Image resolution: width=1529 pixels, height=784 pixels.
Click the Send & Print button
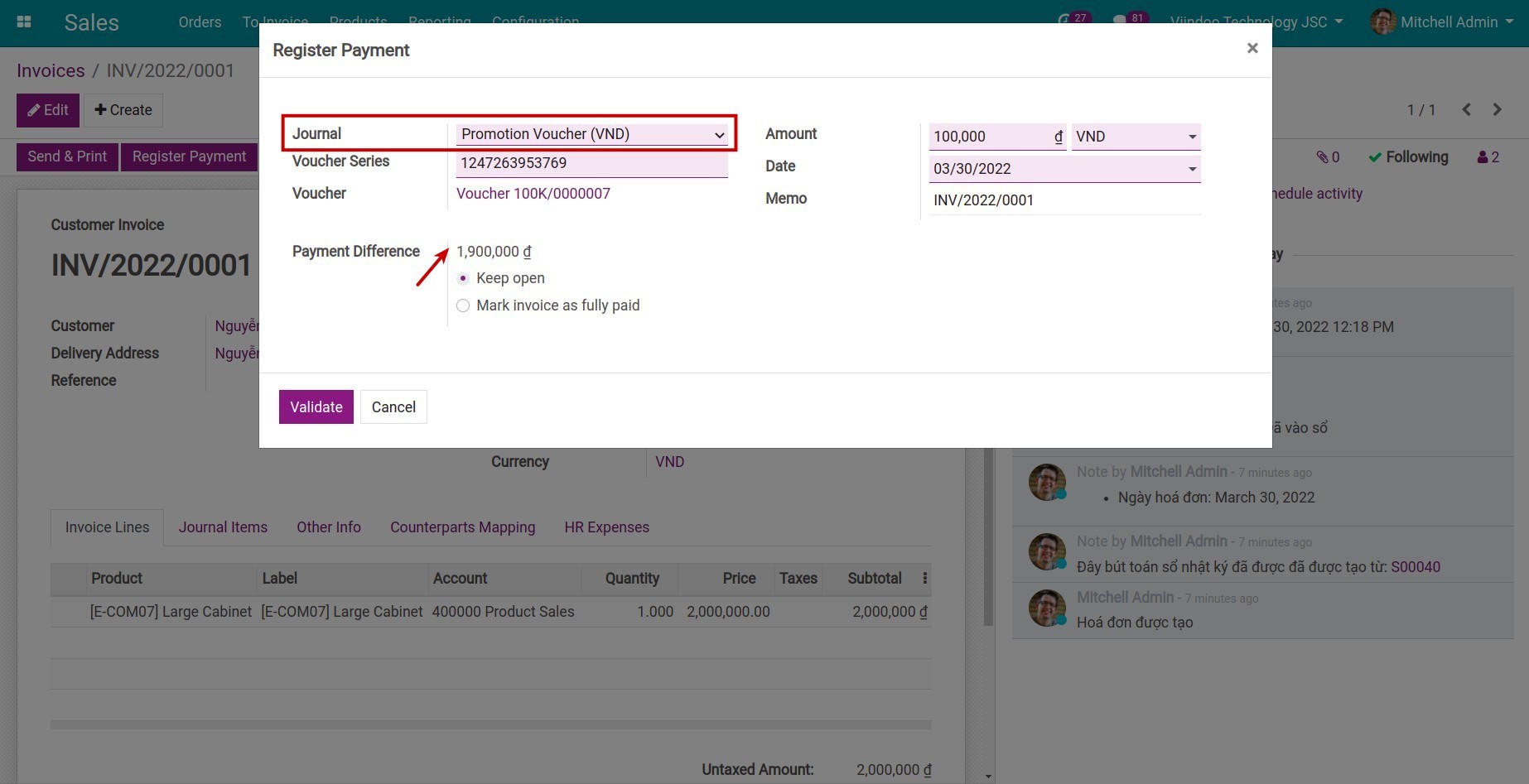[x=67, y=156]
